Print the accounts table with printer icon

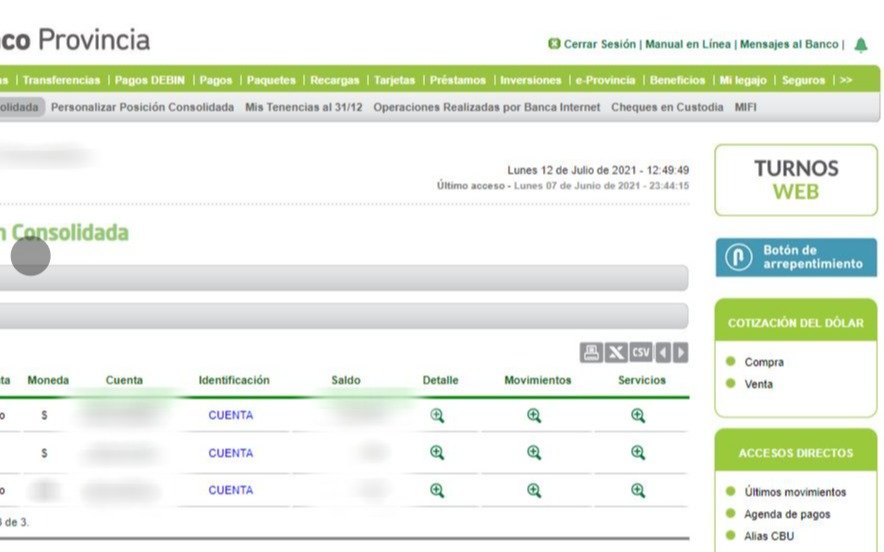pos(591,353)
